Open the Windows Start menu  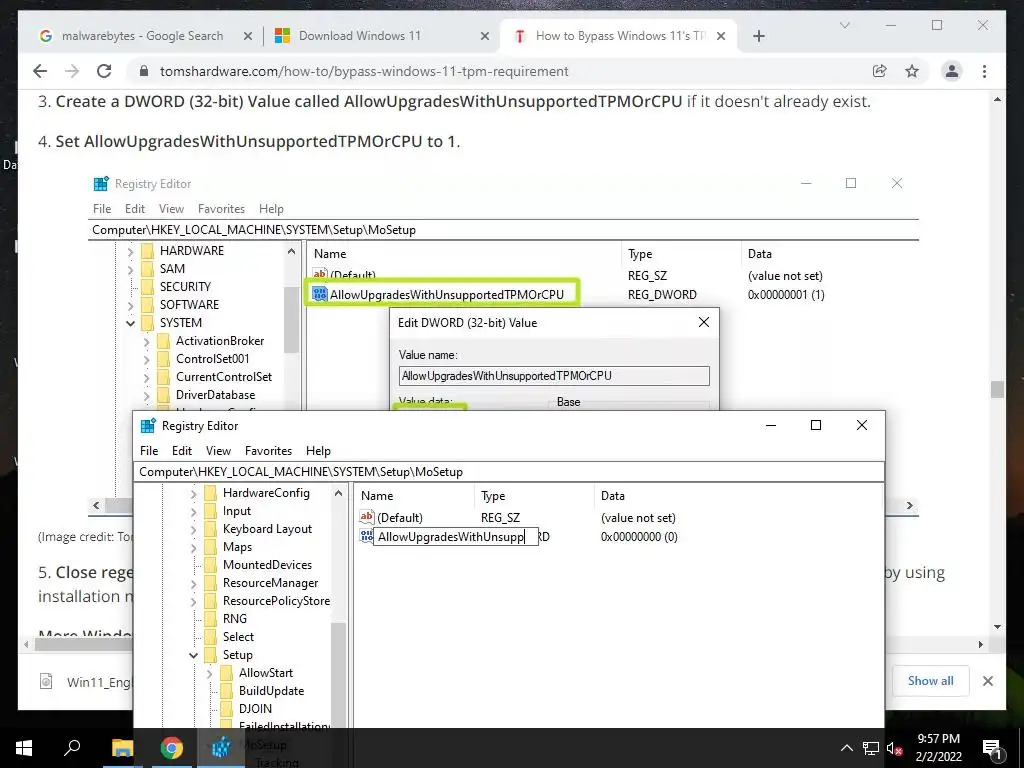pos(24,748)
